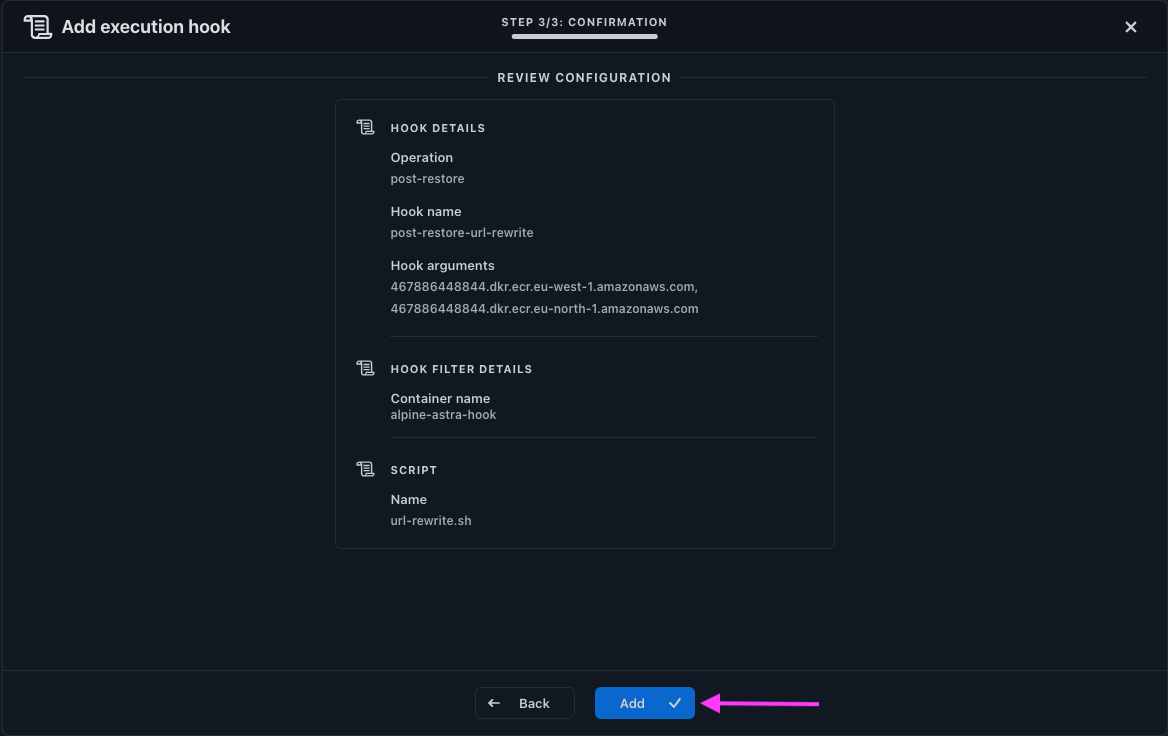Click the eu-north-1 hook argument value
1168x736 pixels.
coord(546,308)
